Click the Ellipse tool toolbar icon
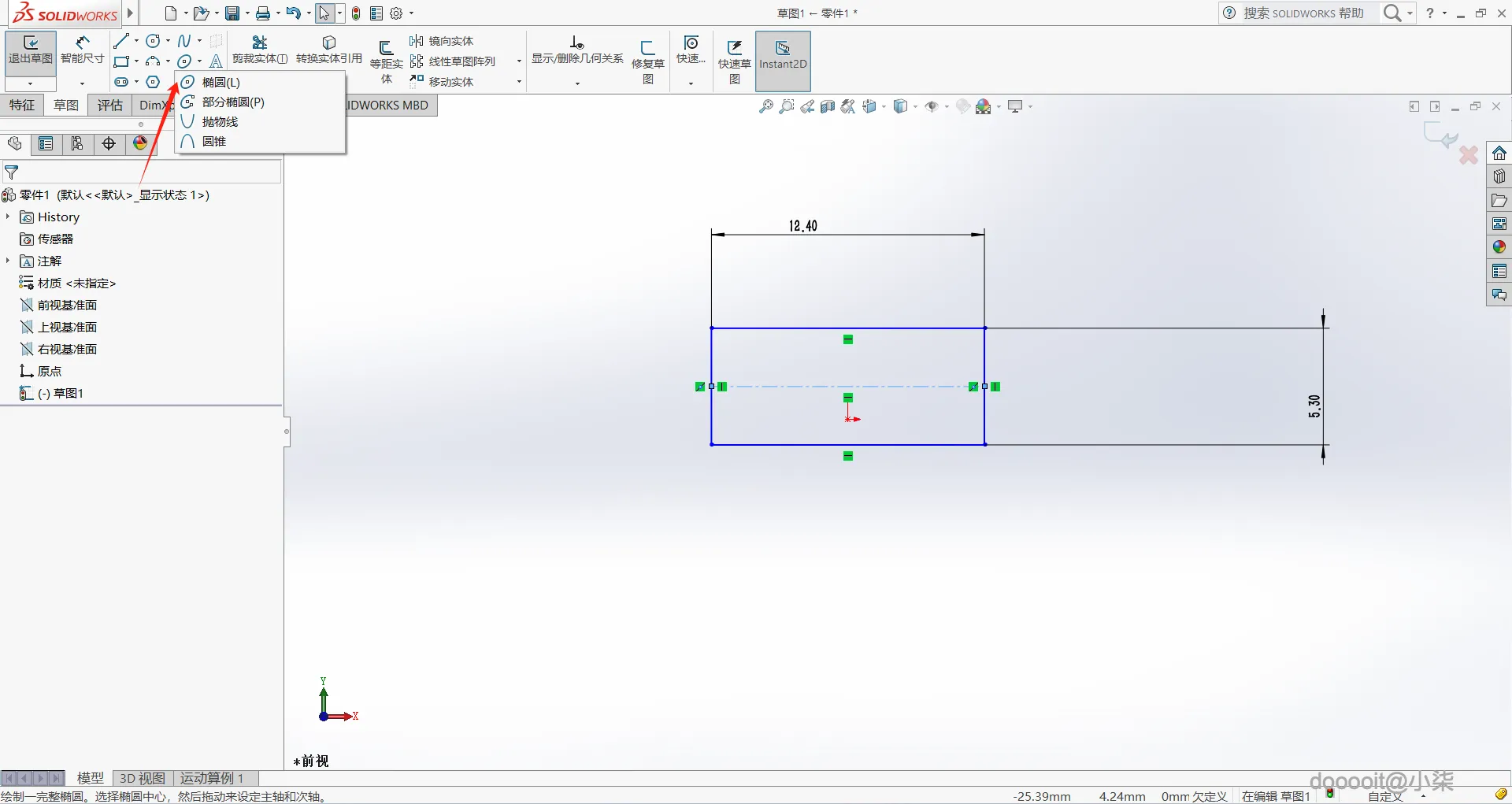Viewport: 1512px width, 804px height. [x=184, y=61]
